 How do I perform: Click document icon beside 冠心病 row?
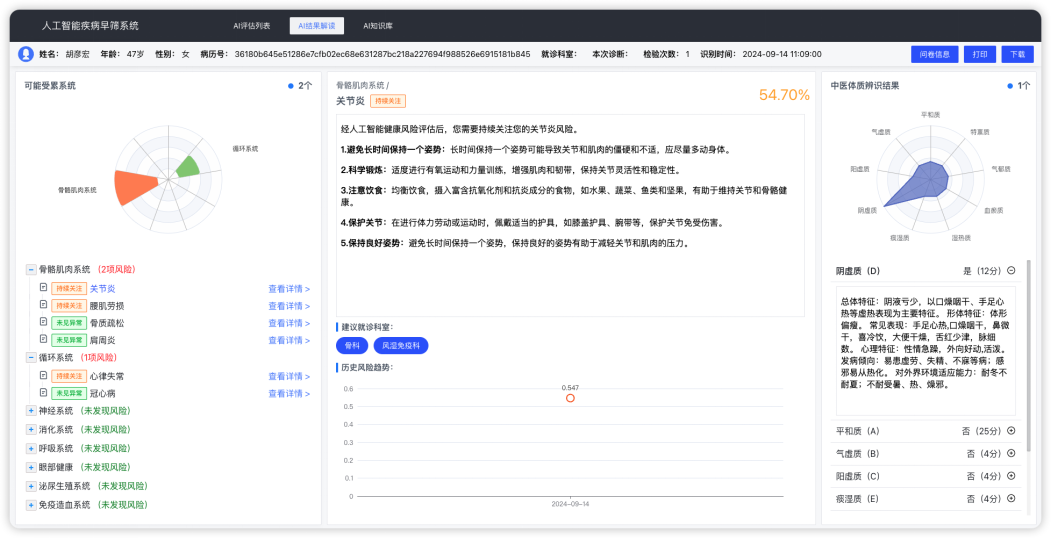[x=44, y=393]
